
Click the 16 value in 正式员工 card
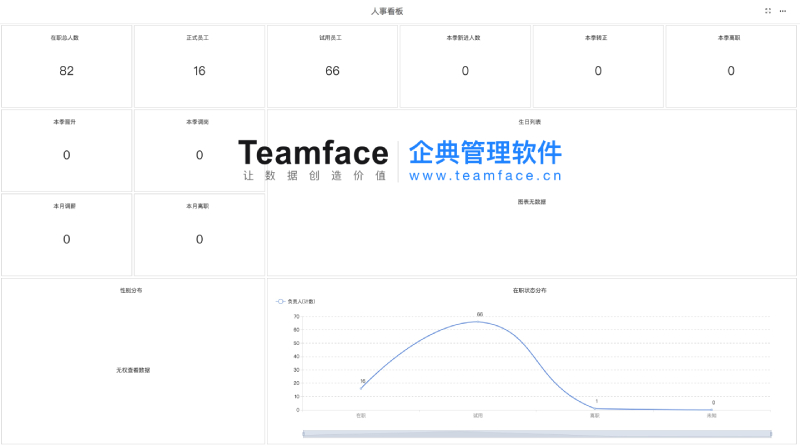pos(199,71)
